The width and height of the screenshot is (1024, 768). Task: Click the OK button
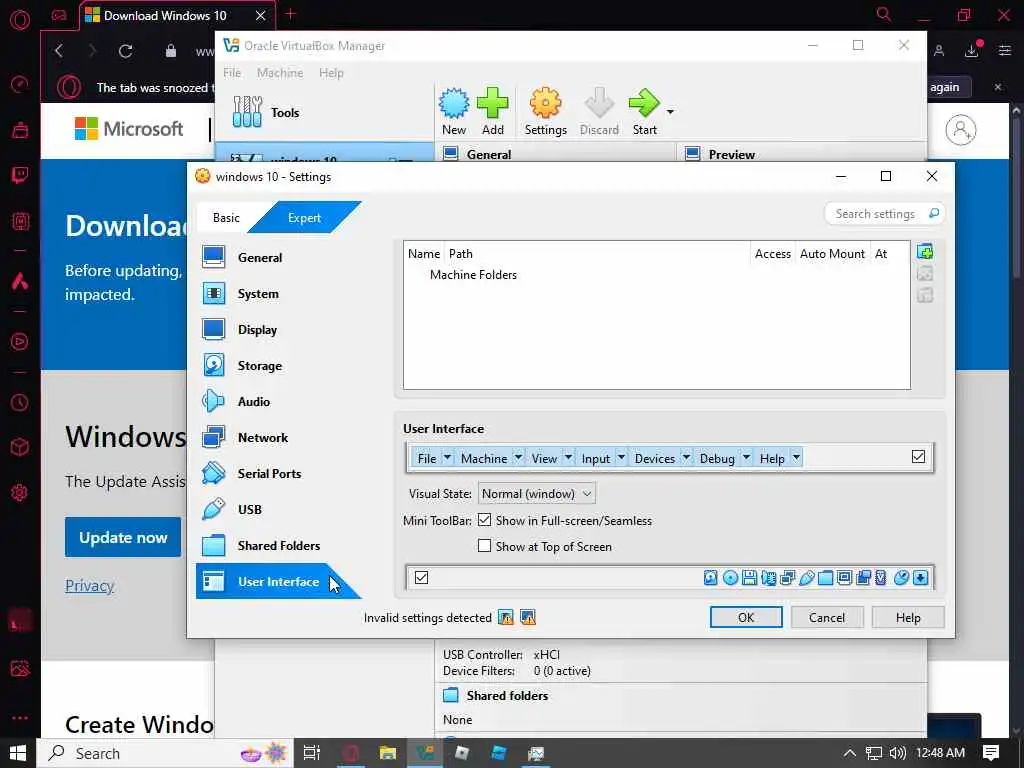[x=746, y=617]
